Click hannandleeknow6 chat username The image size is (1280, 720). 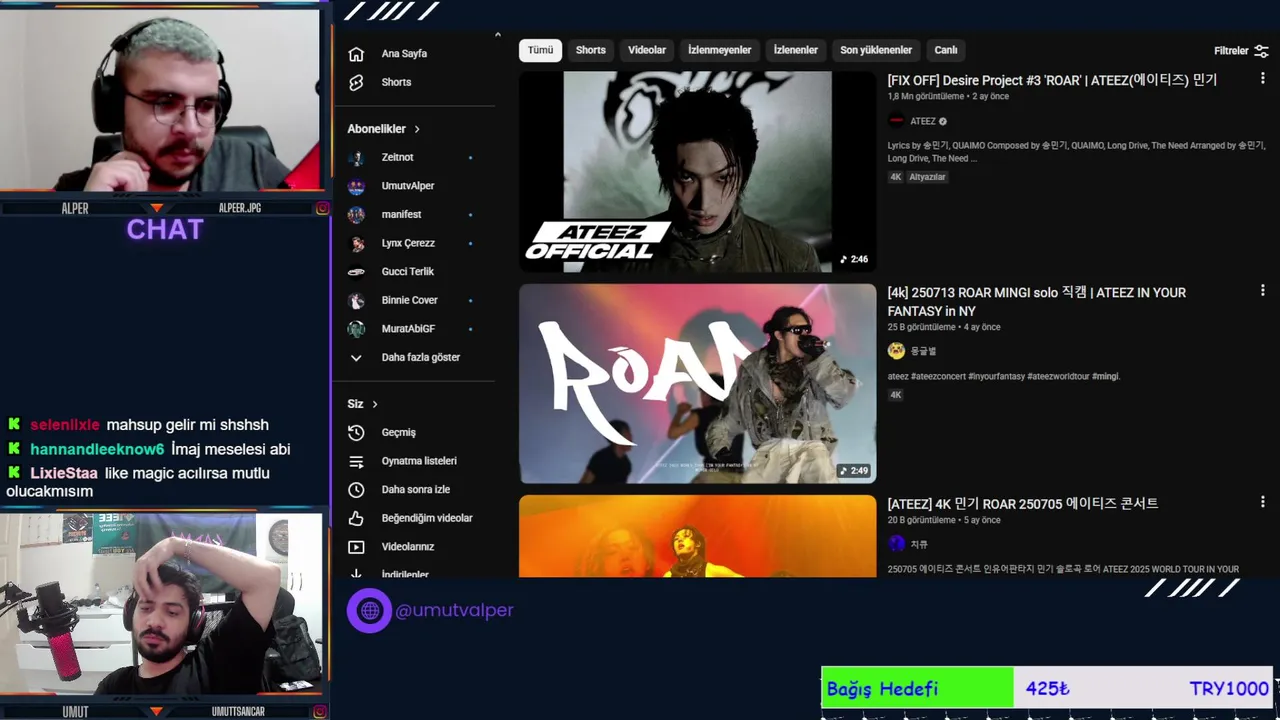[97, 450]
